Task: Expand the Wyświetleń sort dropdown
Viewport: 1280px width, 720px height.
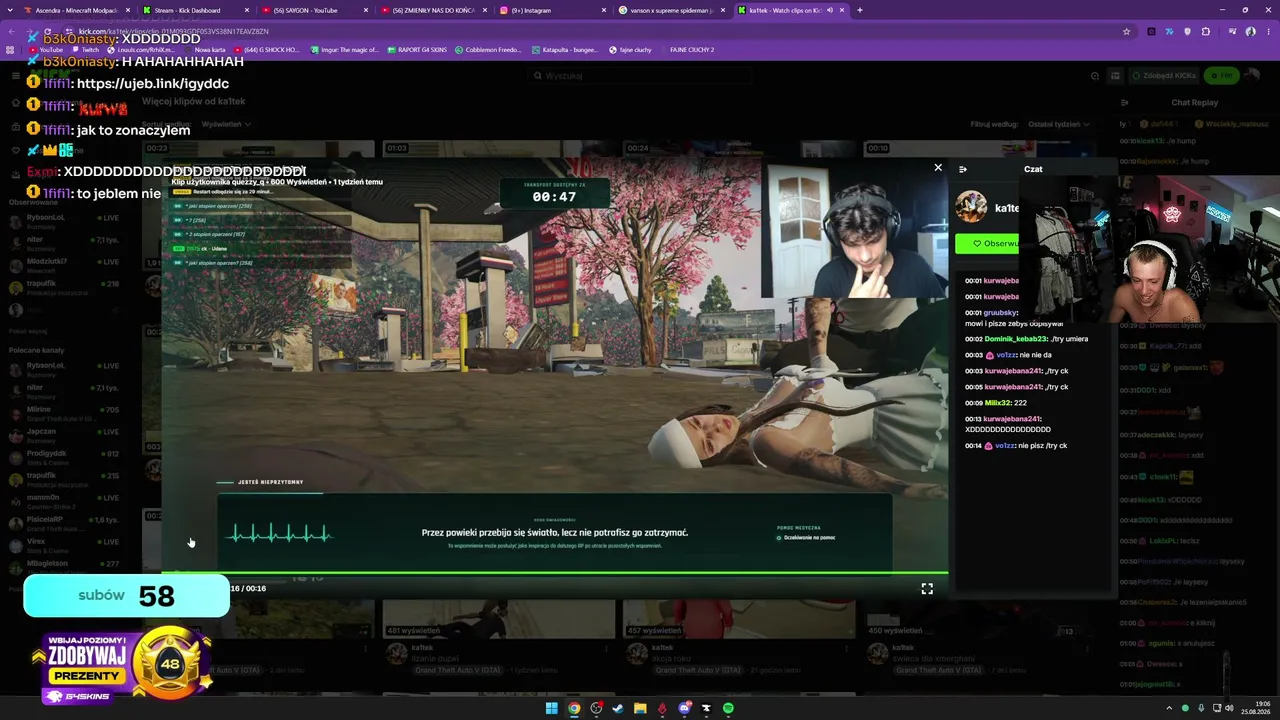Action: tap(225, 124)
